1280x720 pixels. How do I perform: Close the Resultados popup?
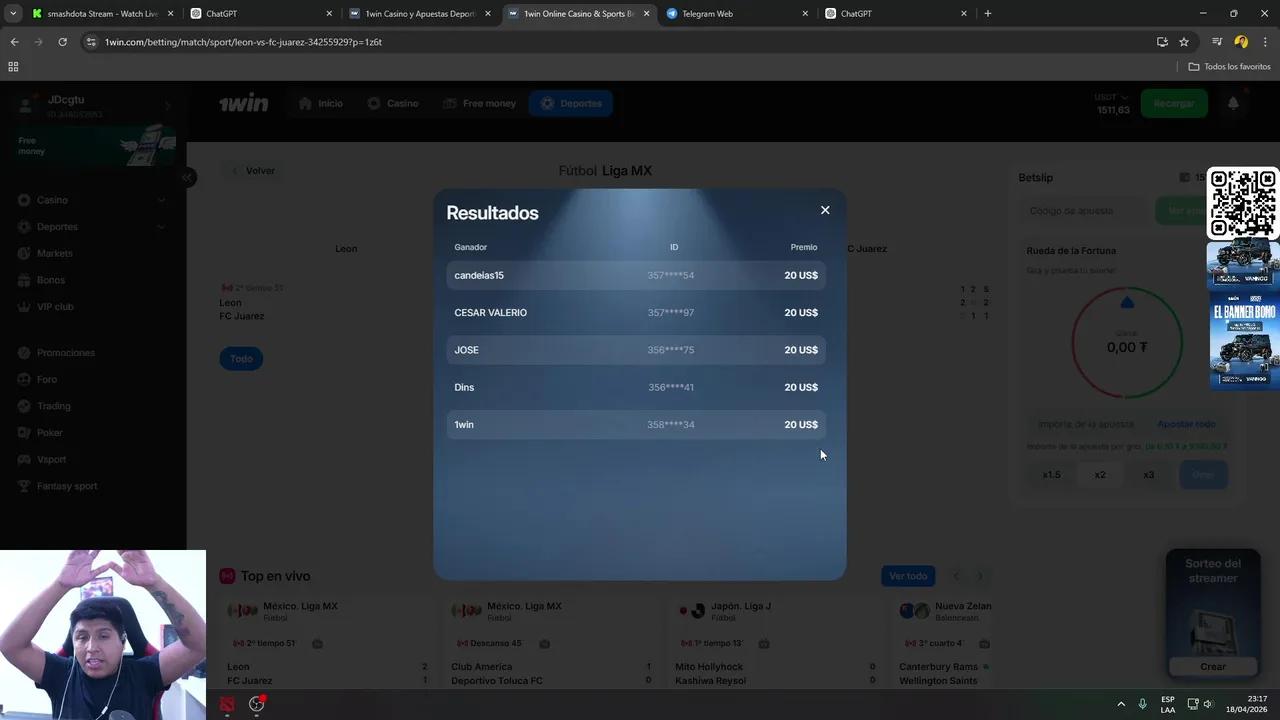pos(825,210)
